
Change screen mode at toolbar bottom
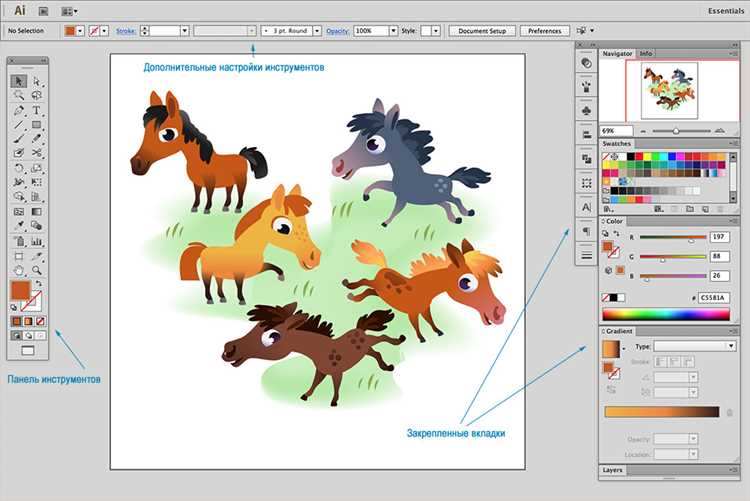[28, 351]
